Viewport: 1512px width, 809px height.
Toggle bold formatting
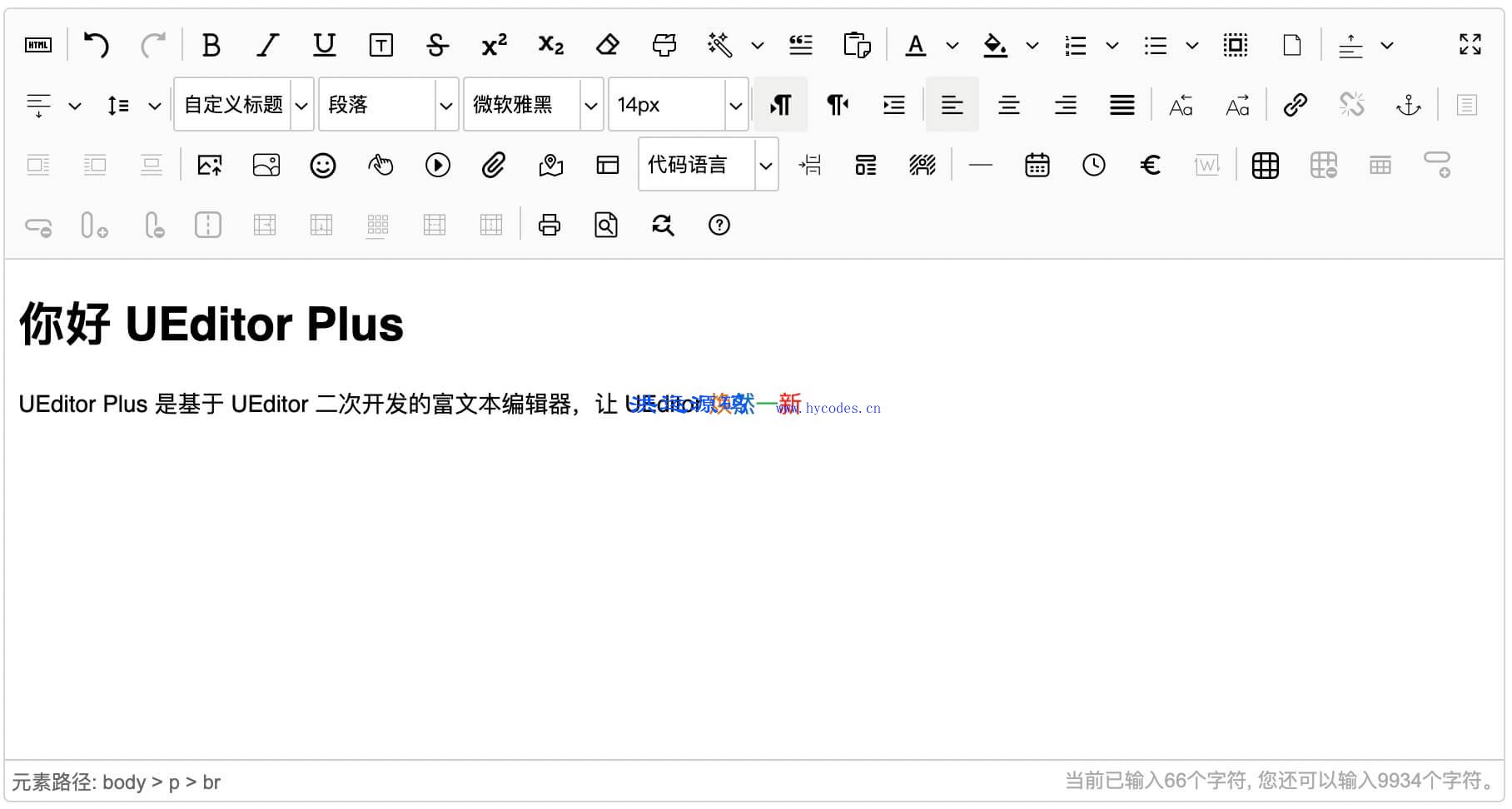click(211, 45)
